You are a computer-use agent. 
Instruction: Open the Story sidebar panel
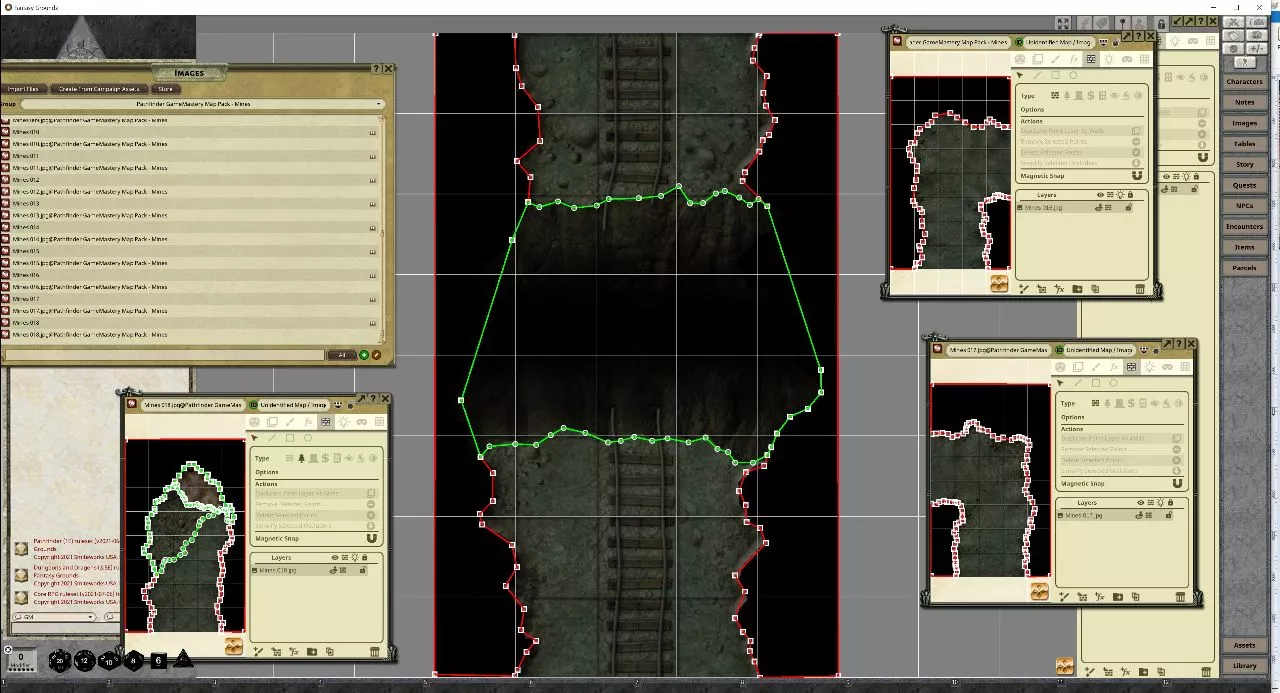tap(1244, 164)
